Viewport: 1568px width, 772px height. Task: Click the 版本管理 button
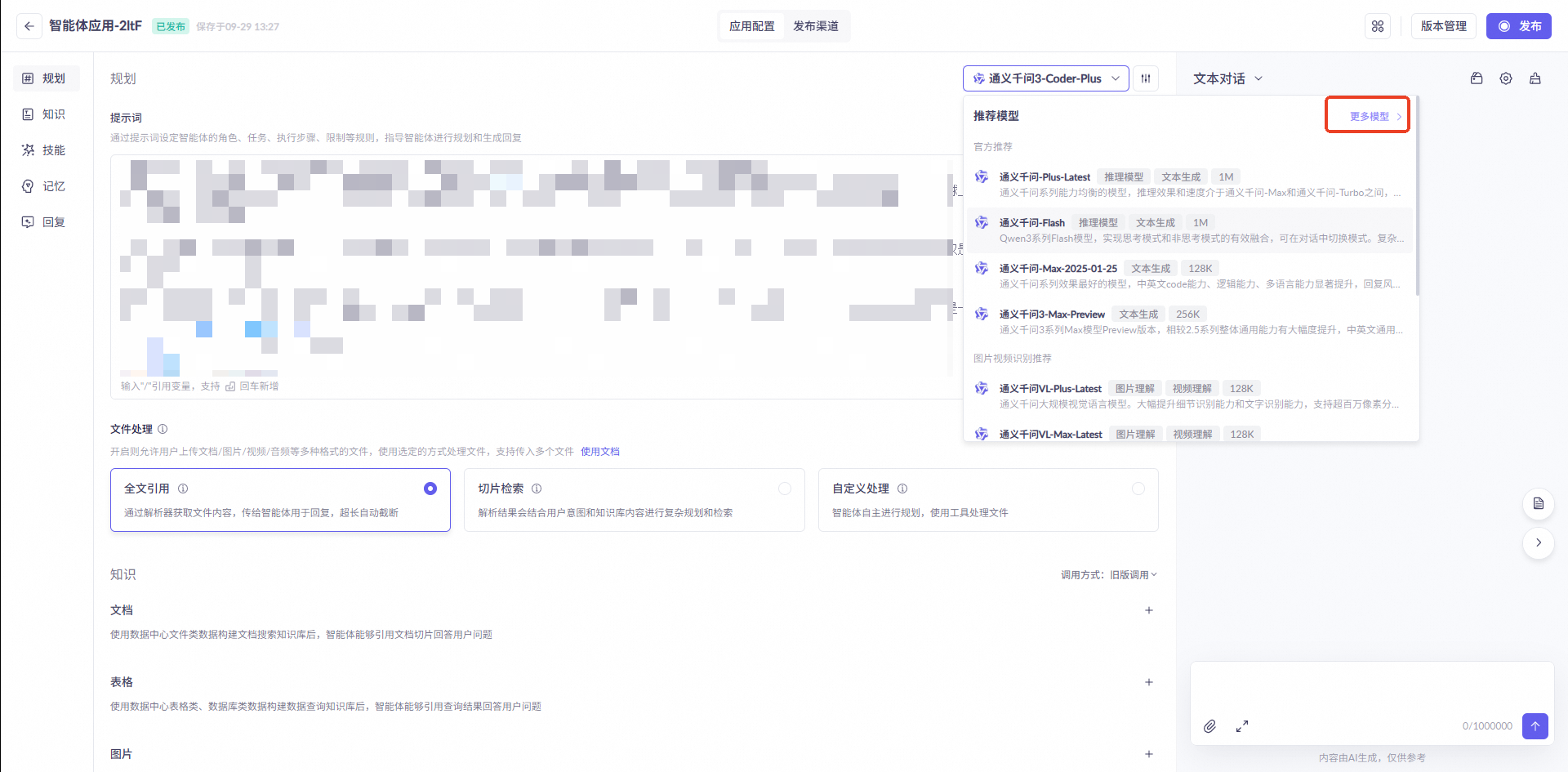(1444, 26)
